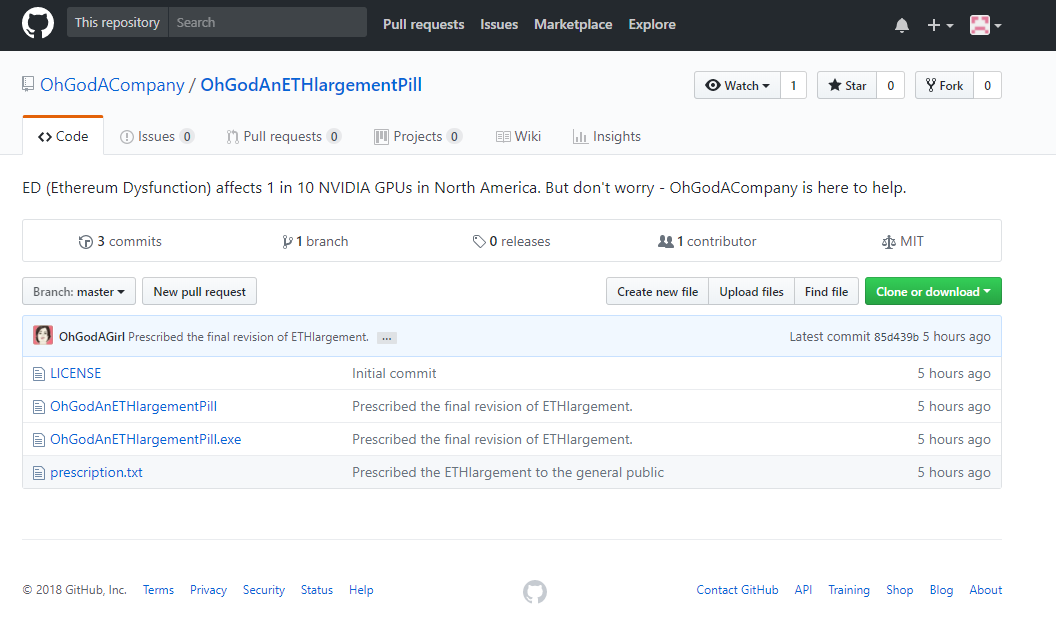The height and width of the screenshot is (630, 1056).
Task: Open the Watch dropdown
Action: [x=737, y=86]
